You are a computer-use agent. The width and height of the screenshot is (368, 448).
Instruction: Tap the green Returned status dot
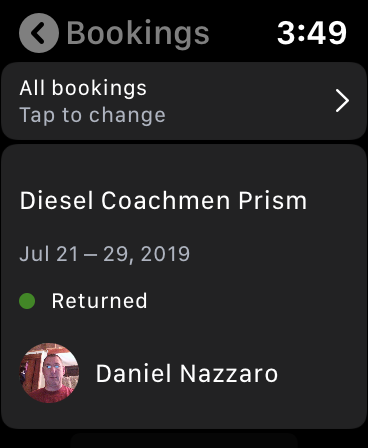click(27, 301)
